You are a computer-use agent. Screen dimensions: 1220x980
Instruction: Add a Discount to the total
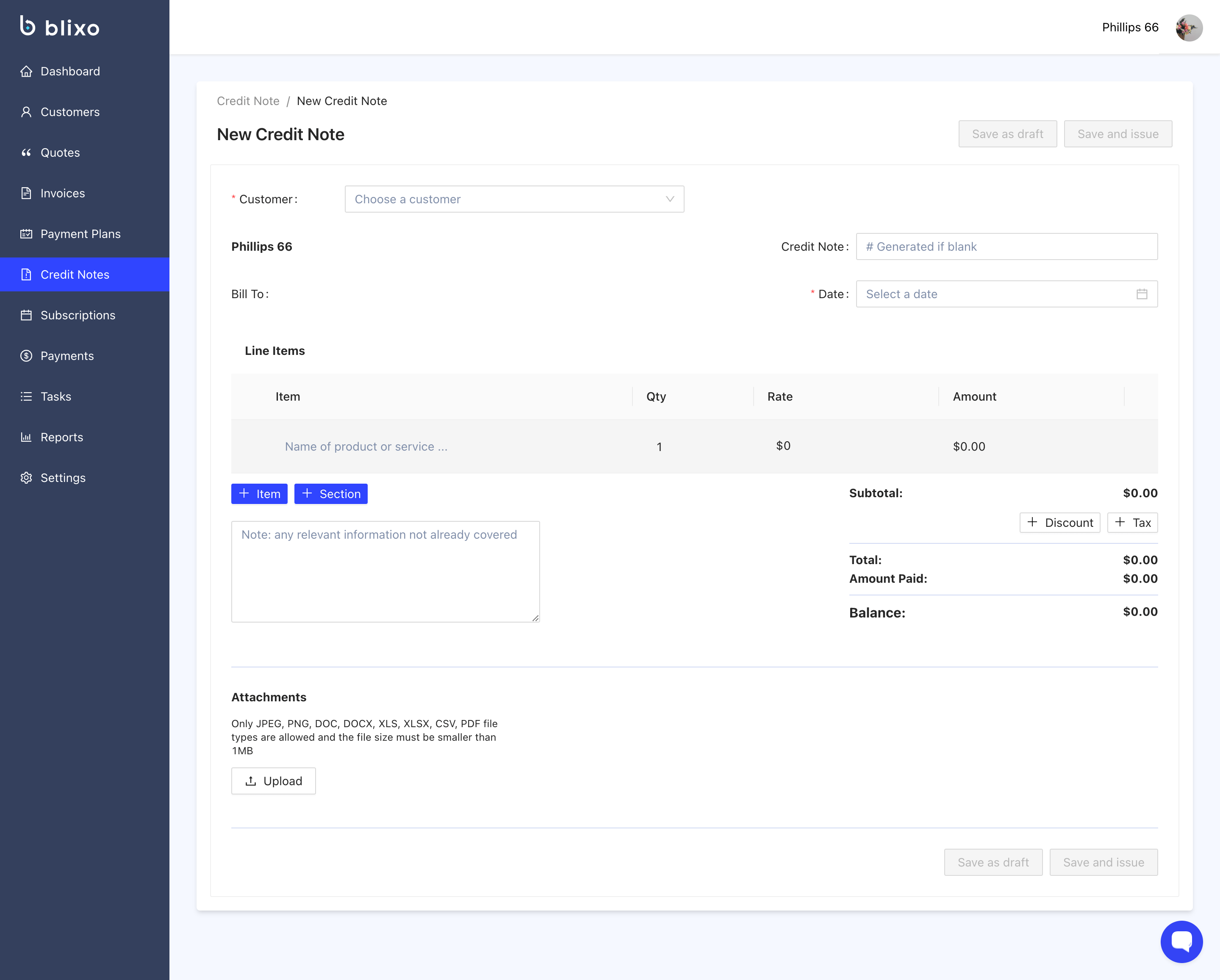point(1059,523)
